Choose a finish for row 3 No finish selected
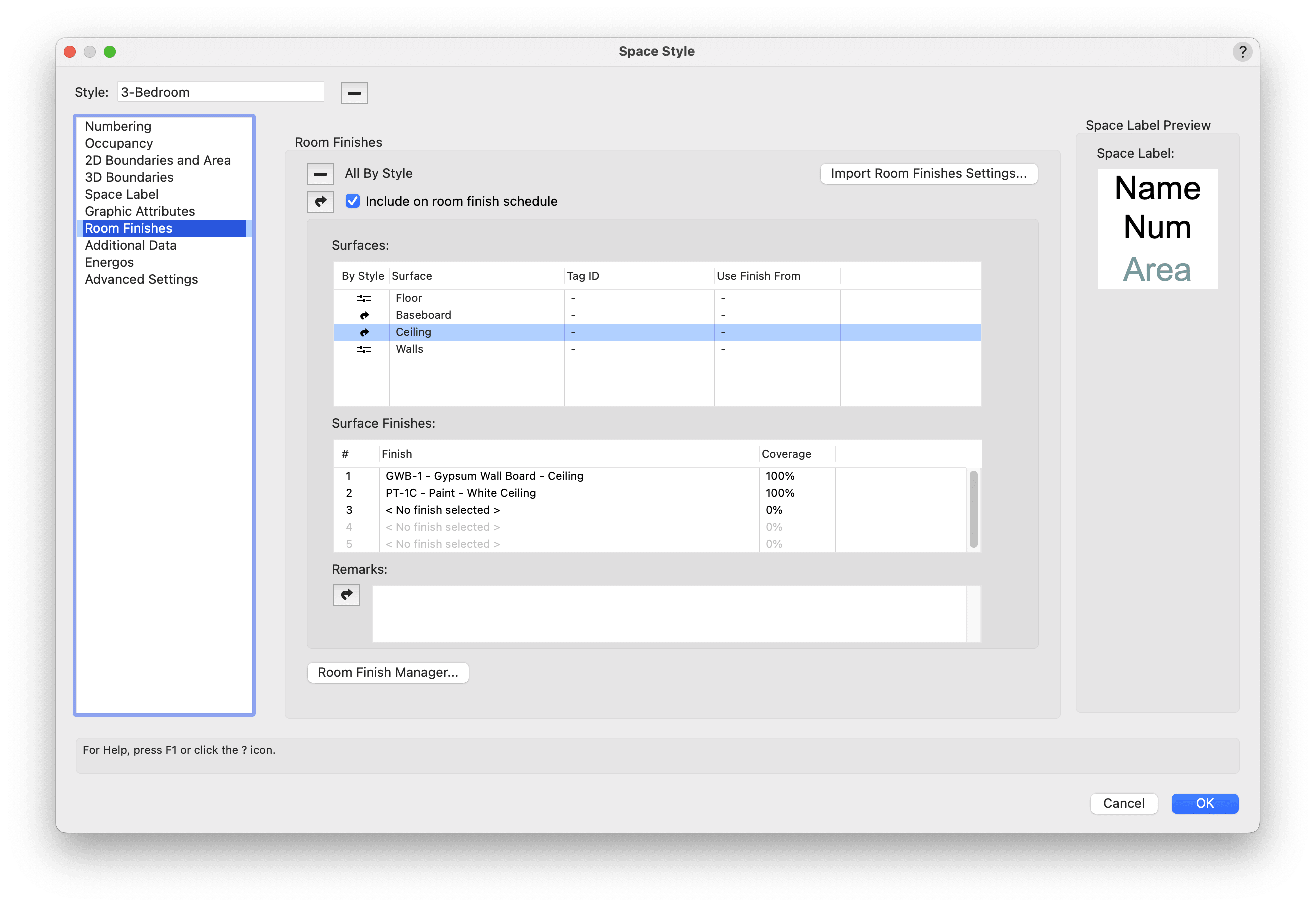The image size is (1316, 907). pyautogui.click(x=442, y=510)
